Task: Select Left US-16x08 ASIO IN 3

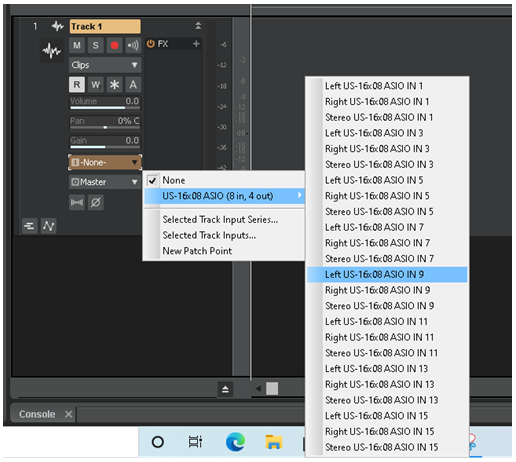Action: coord(387,133)
